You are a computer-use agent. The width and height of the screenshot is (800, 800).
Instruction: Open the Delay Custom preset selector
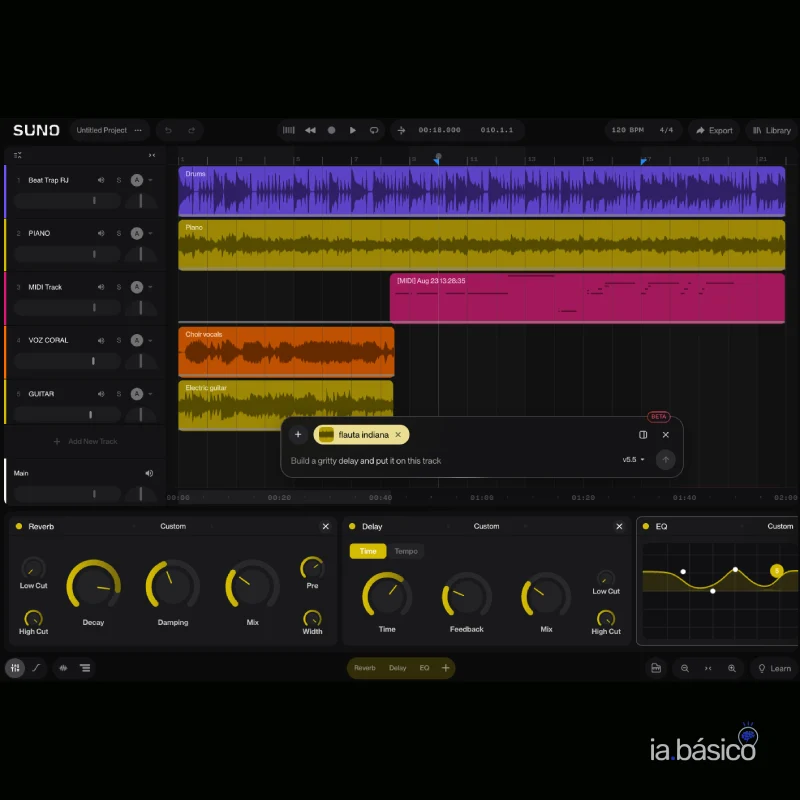tap(486, 526)
